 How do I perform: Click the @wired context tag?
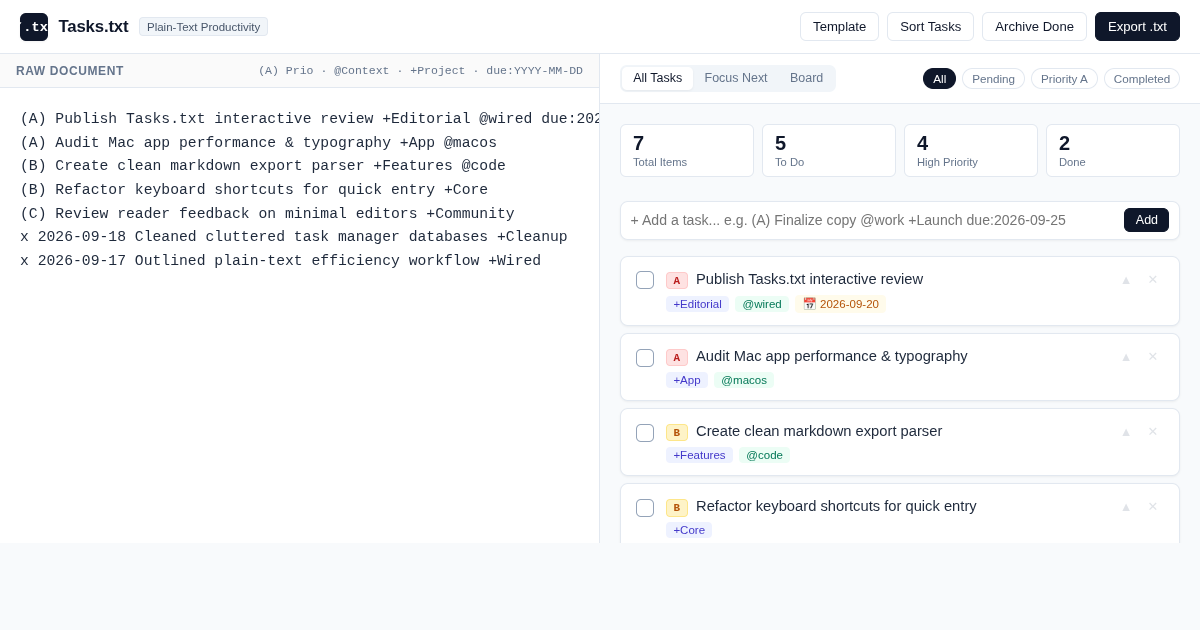click(x=762, y=304)
